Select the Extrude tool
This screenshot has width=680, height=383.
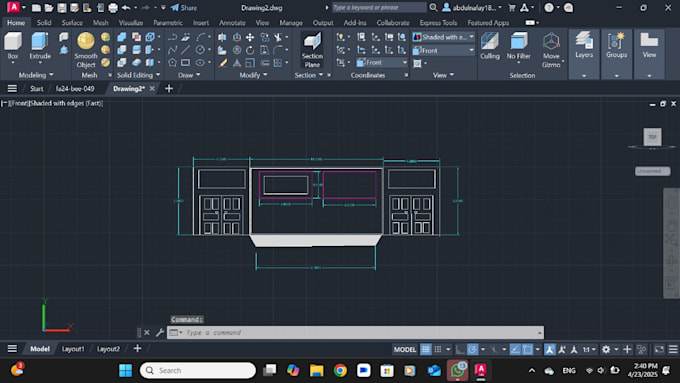[x=40, y=46]
